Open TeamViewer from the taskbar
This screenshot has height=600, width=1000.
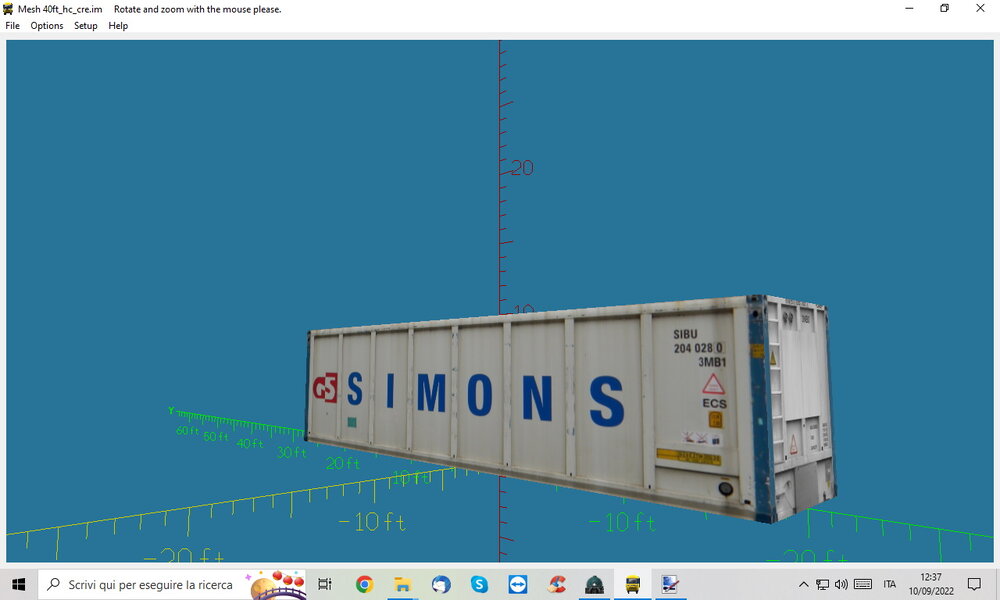[518, 584]
